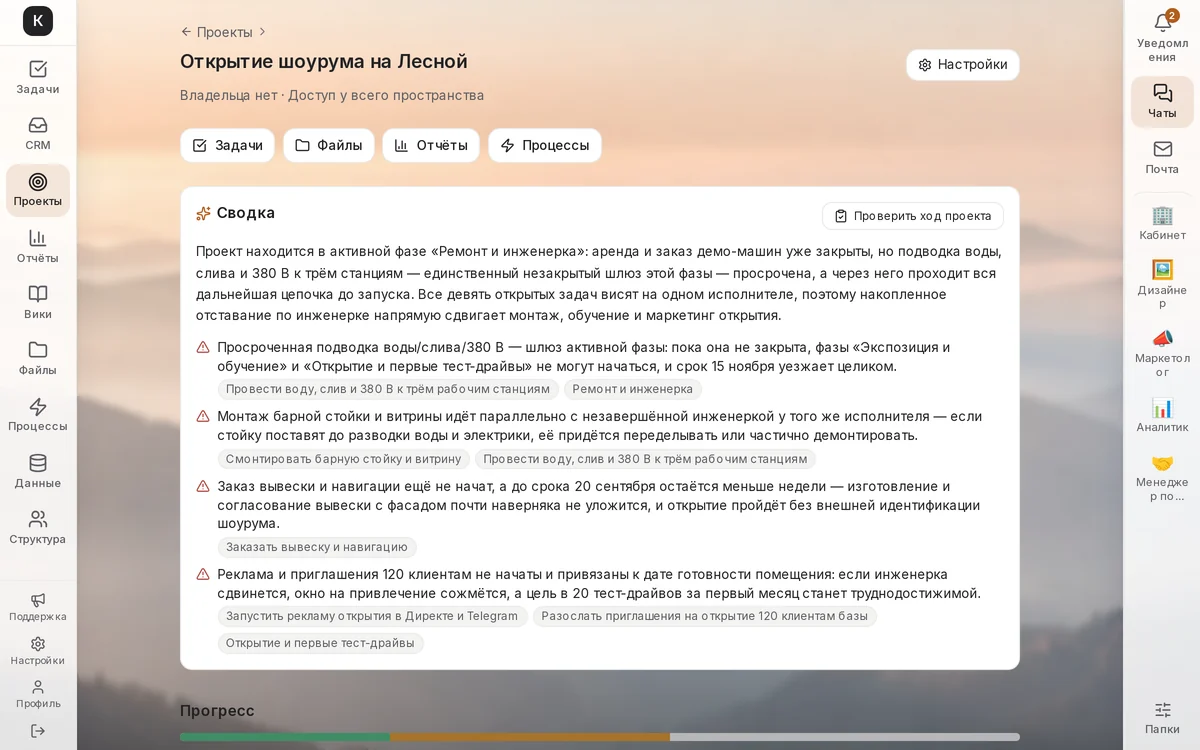
Task: Click the project title Открытие шоурума на Лесной
Action: click(324, 61)
